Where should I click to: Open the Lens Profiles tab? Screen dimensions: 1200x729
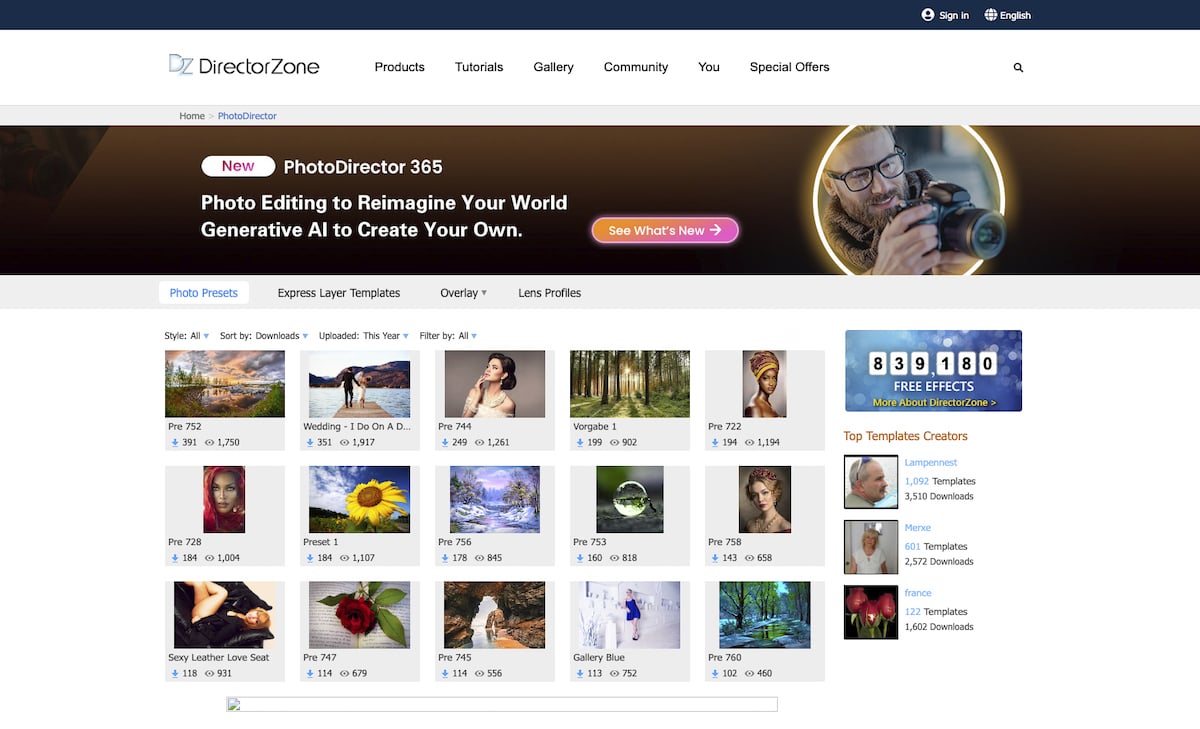click(x=549, y=293)
